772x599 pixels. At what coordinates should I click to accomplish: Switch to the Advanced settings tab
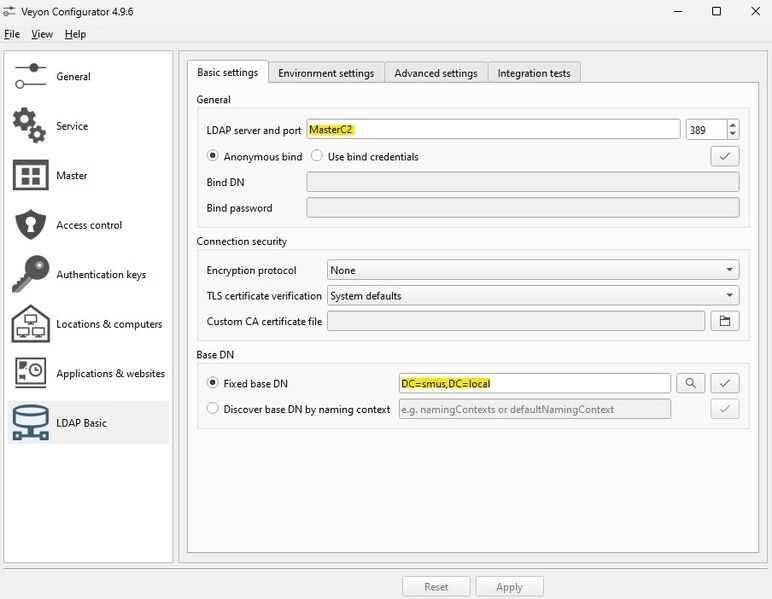point(436,73)
